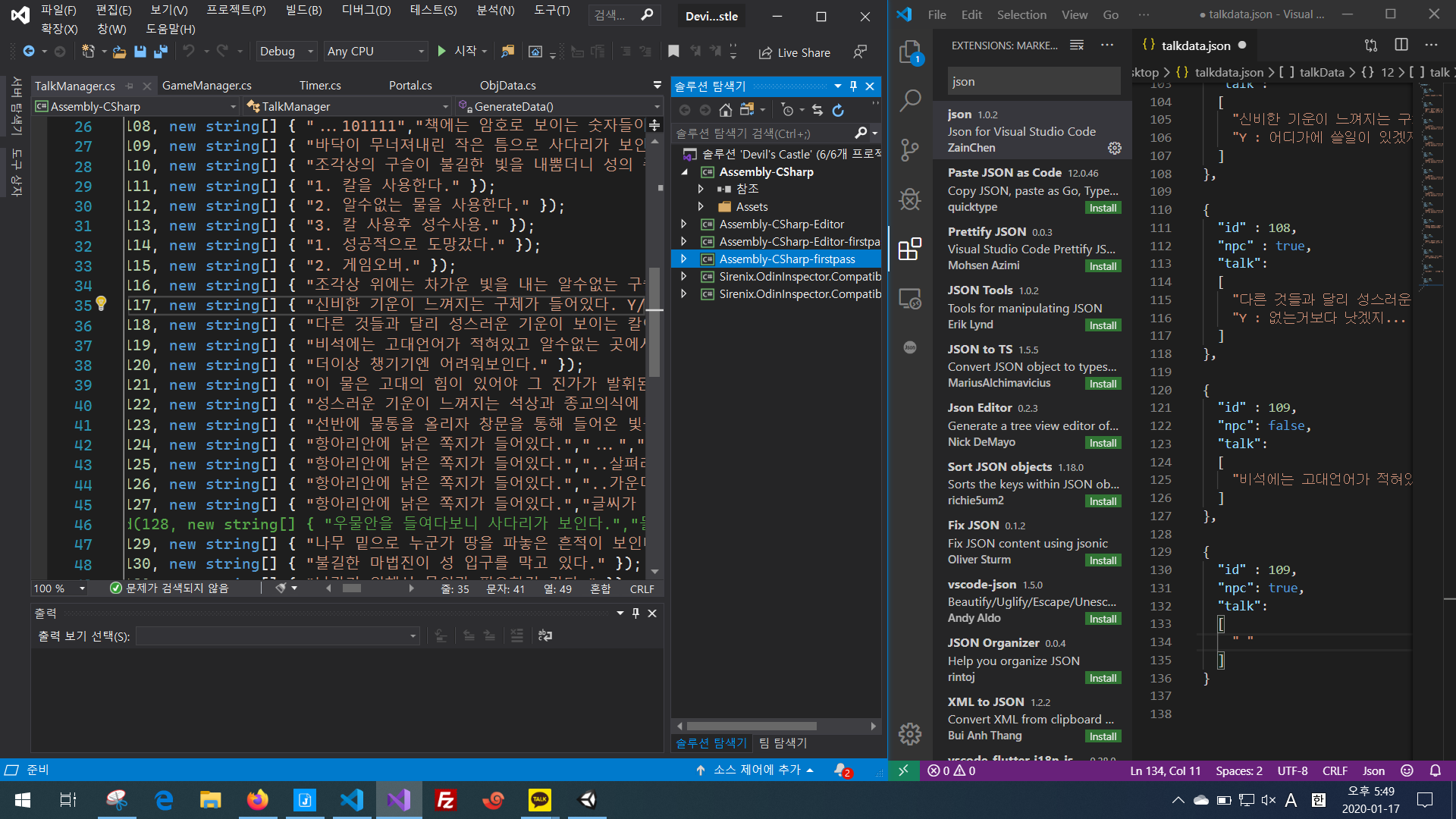Click the bookmark icon in Visual Studio toolbar

point(673,52)
